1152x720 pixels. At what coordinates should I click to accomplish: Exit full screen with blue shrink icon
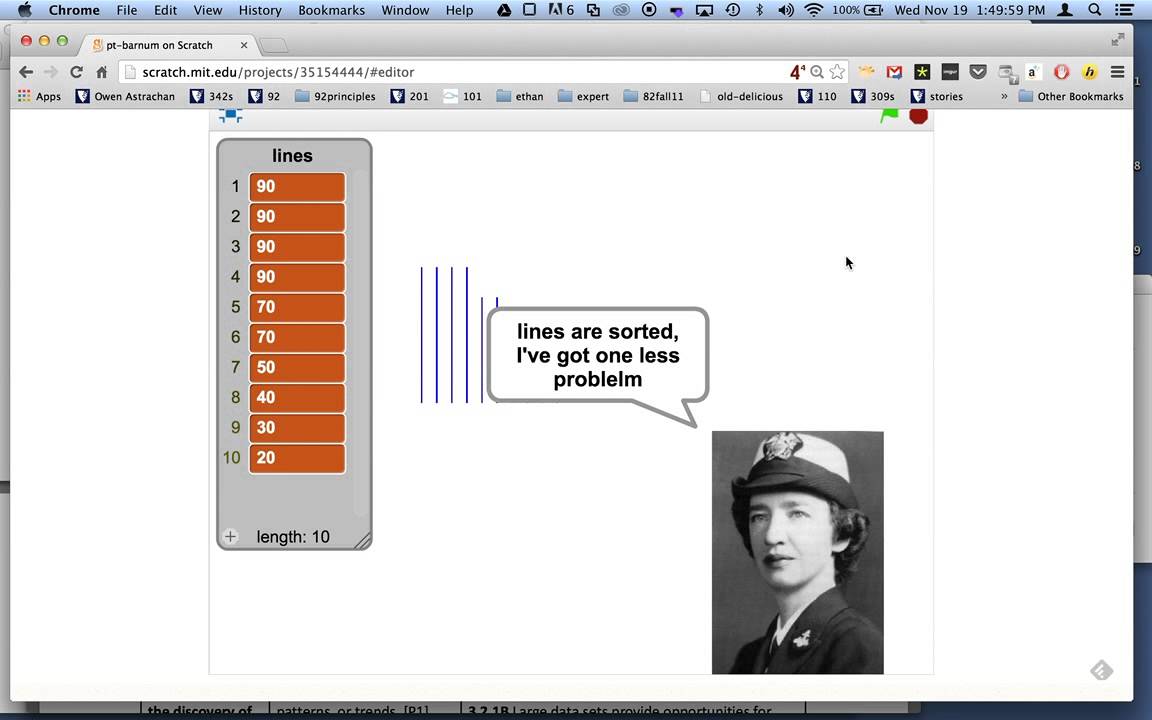[x=231, y=115]
